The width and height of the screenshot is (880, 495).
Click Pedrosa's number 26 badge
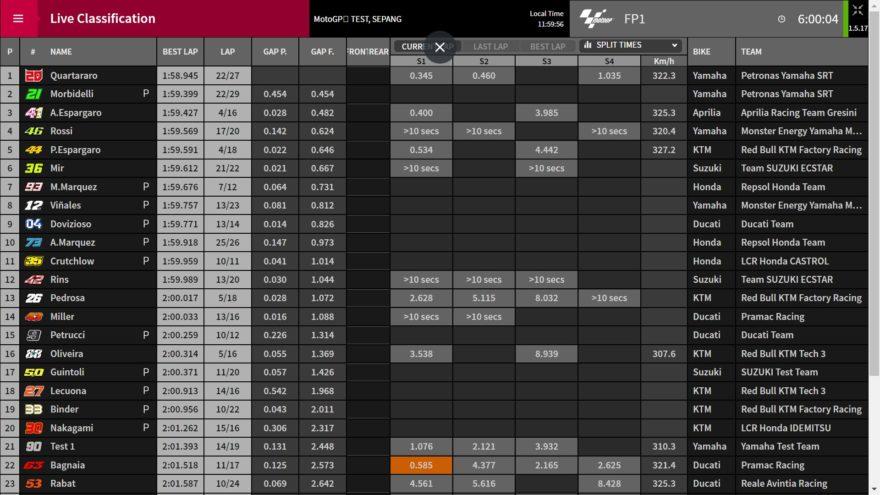(34, 298)
